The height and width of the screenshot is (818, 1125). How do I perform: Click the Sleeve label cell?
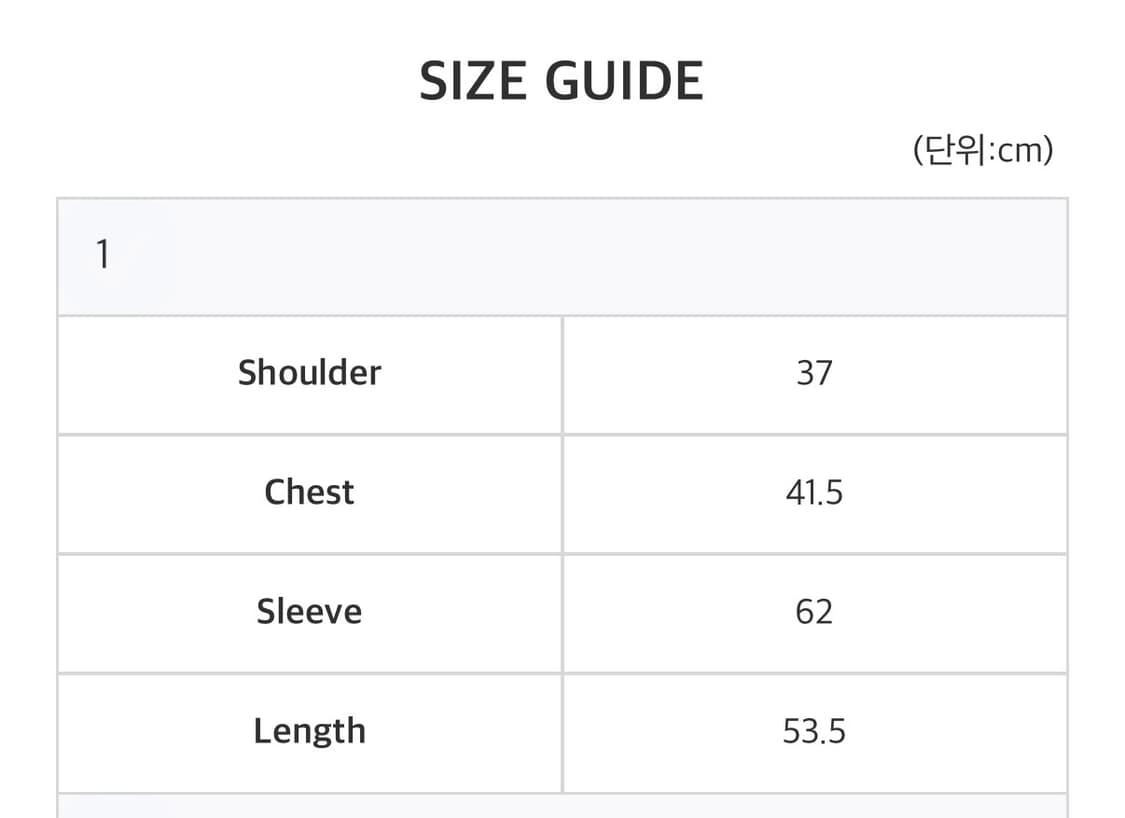(309, 611)
